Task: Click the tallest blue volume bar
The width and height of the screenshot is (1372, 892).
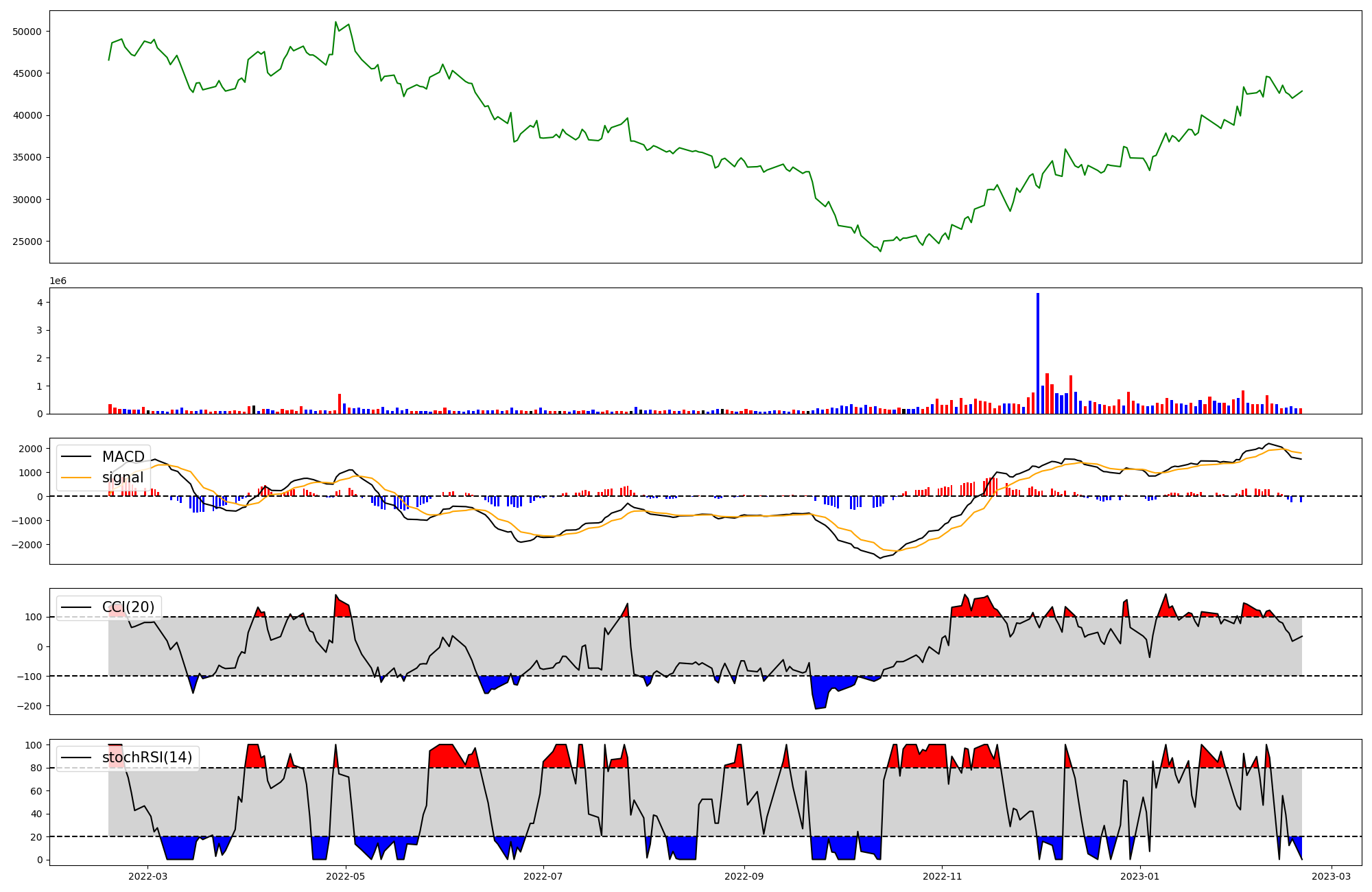Action: pos(1038,353)
